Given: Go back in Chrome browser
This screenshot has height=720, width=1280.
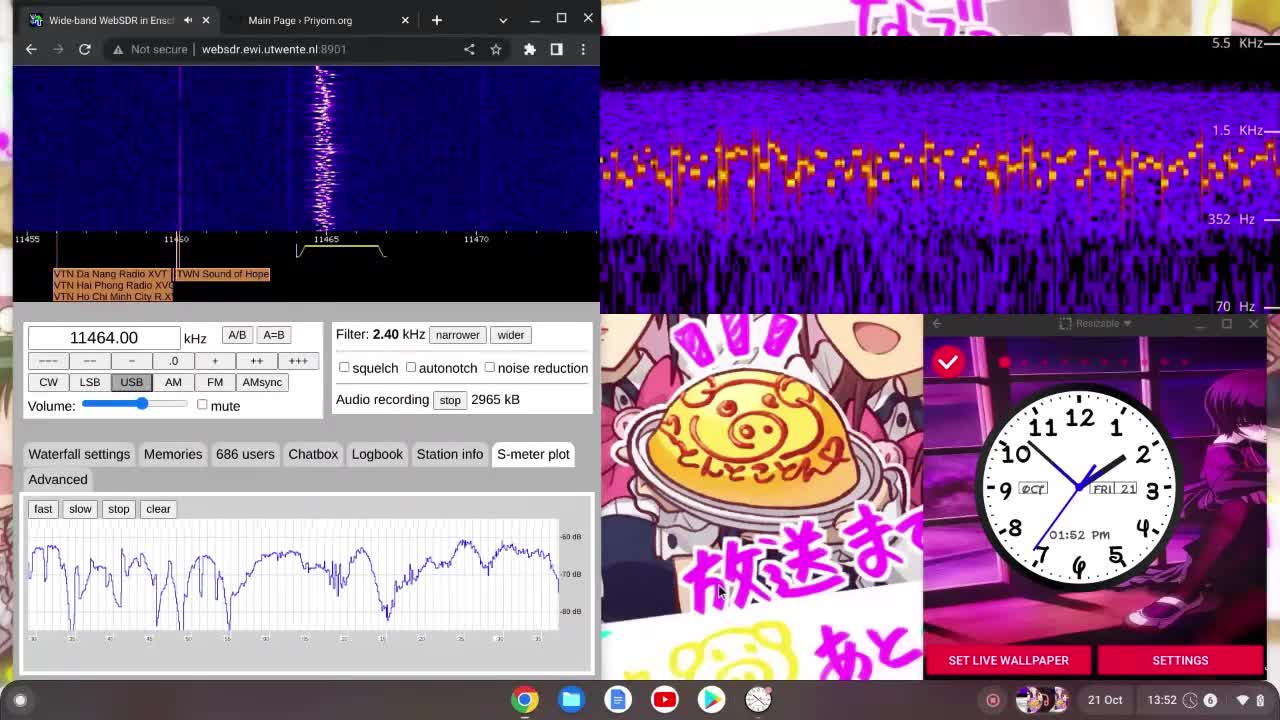Looking at the screenshot, I should pos(31,49).
